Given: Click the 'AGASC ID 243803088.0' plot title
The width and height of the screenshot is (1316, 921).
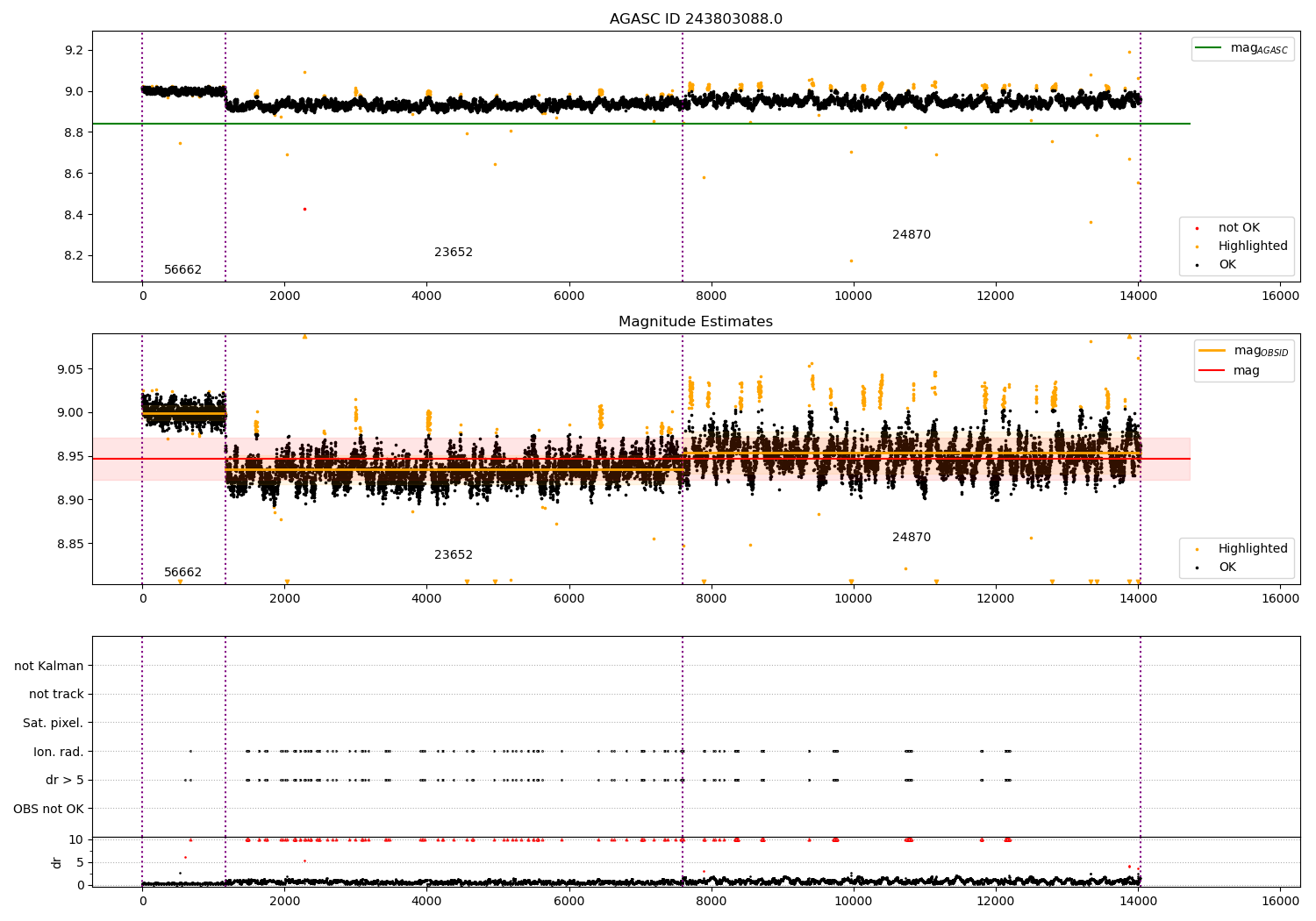Looking at the screenshot, I should coord(696,19).
